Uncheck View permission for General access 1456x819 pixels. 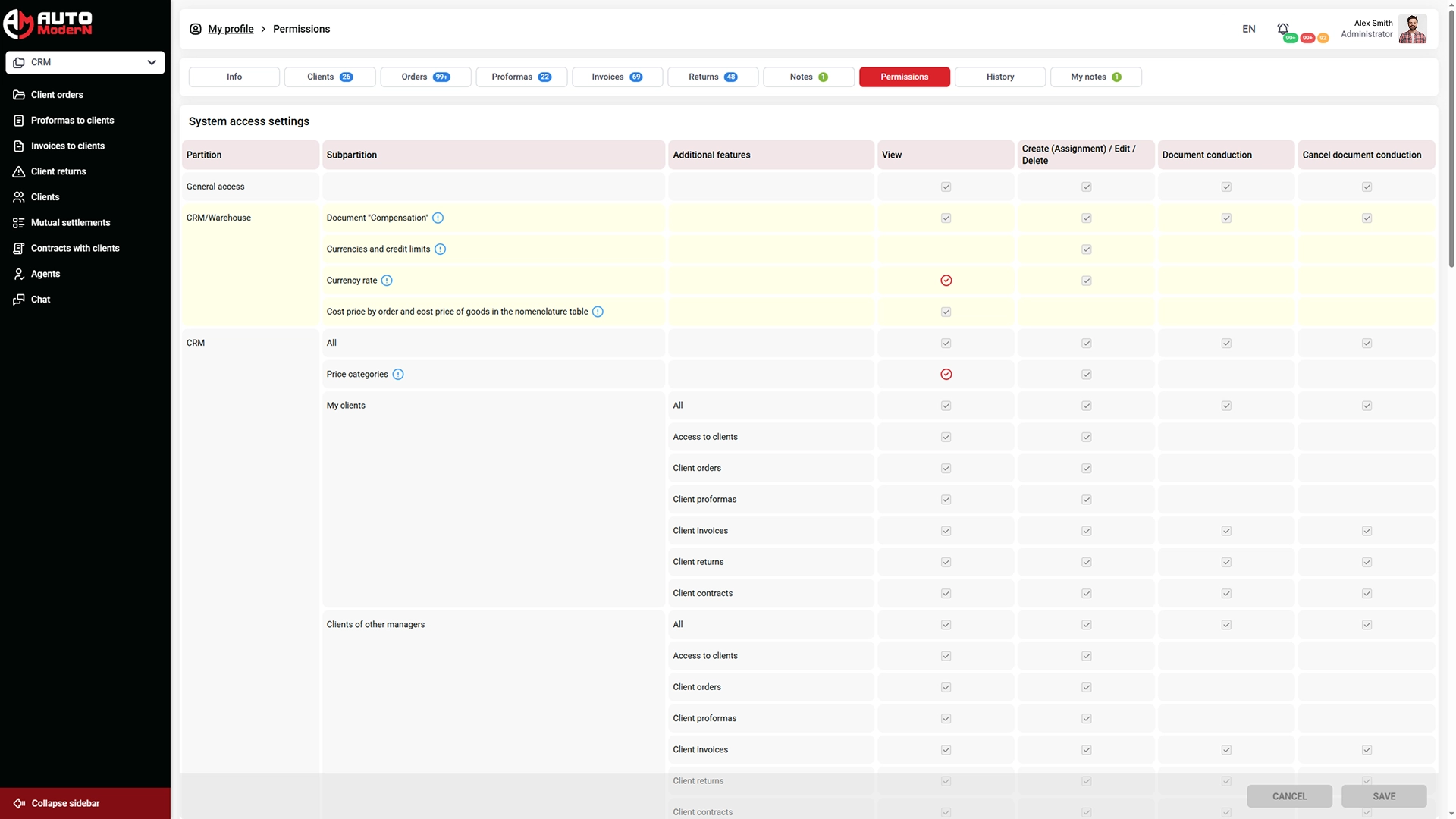click(x=946, y=186)
